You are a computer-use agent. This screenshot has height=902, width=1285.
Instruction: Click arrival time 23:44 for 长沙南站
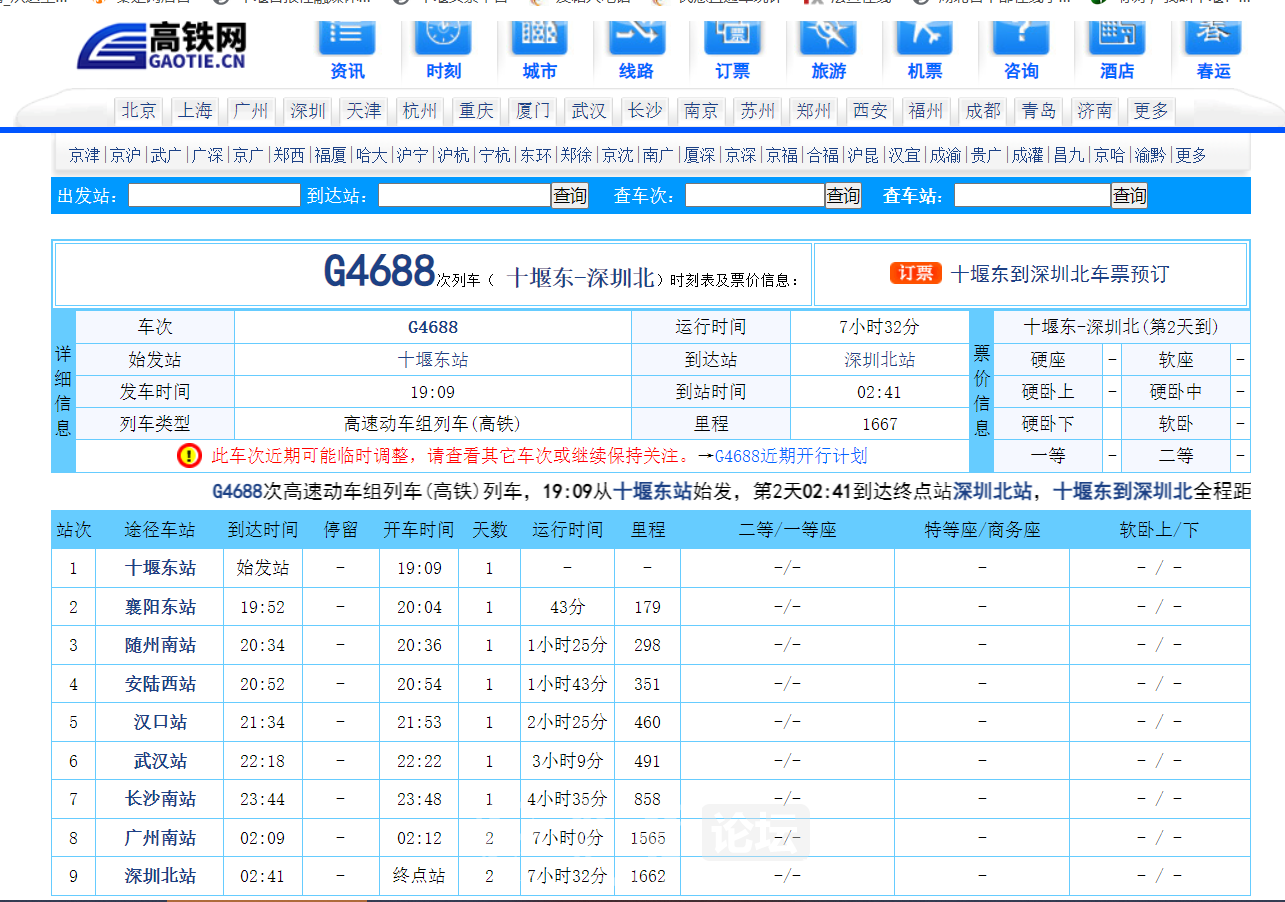tap(262, 799)
